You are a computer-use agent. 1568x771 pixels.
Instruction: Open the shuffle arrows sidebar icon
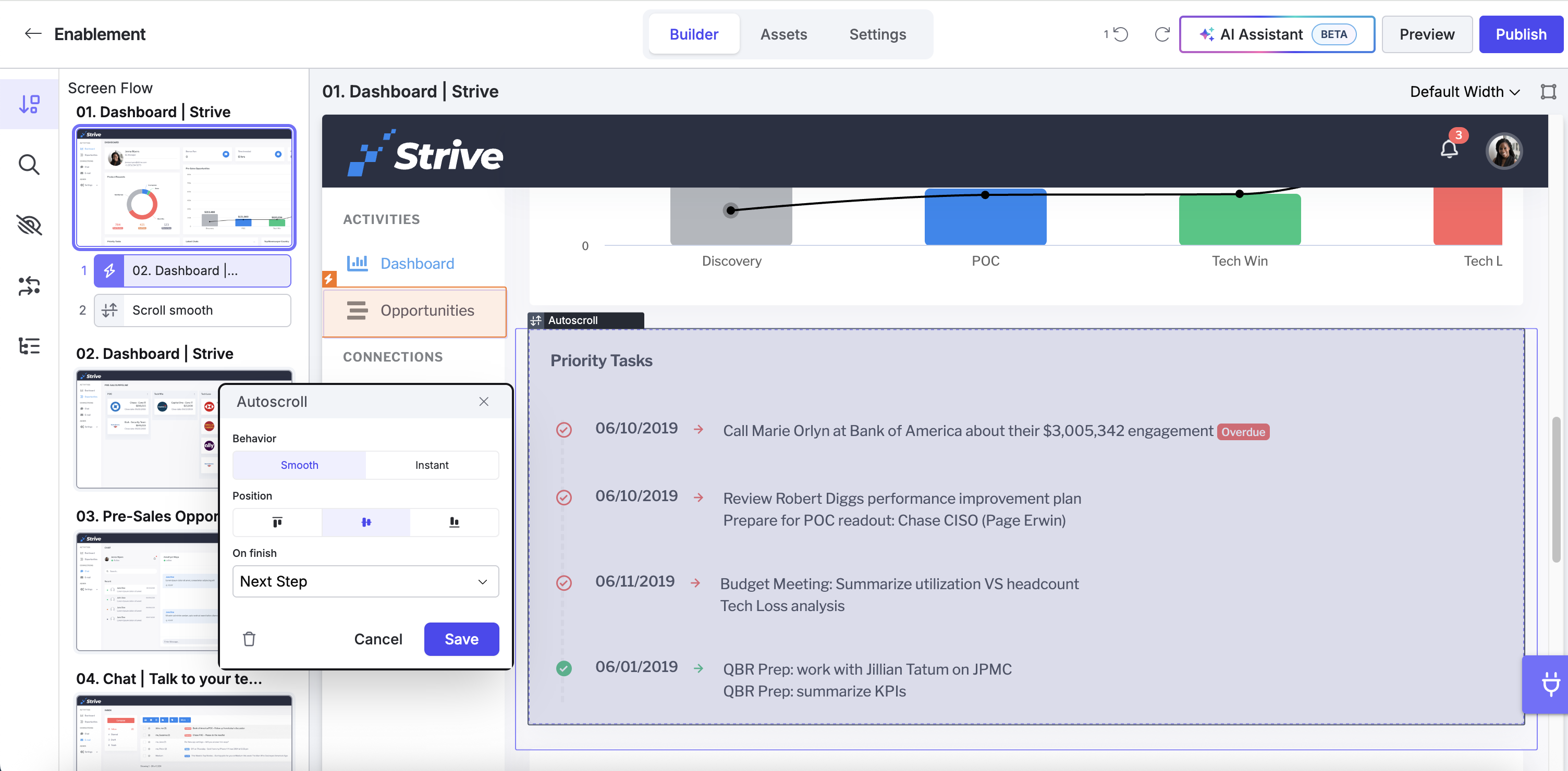[x=29, y=286]
